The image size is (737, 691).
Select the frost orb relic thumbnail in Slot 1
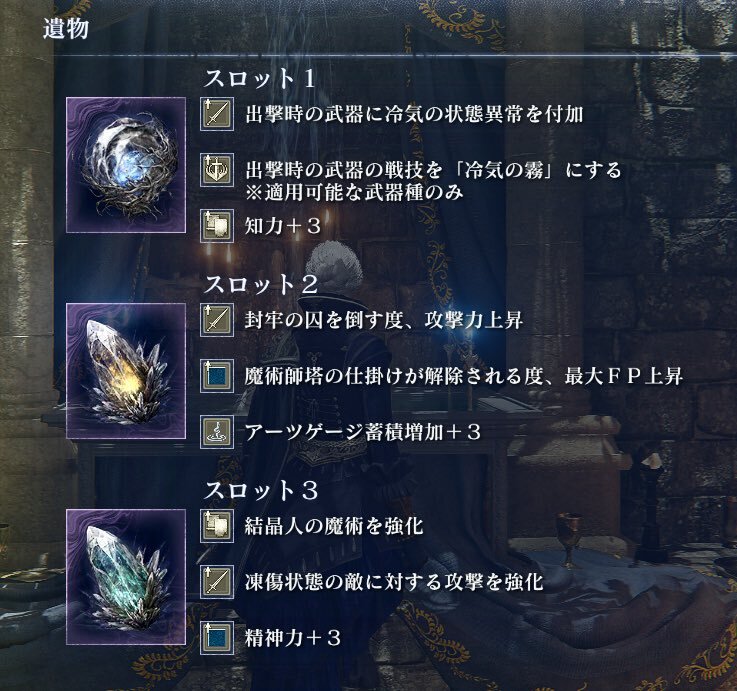click(x=126, y=165)
